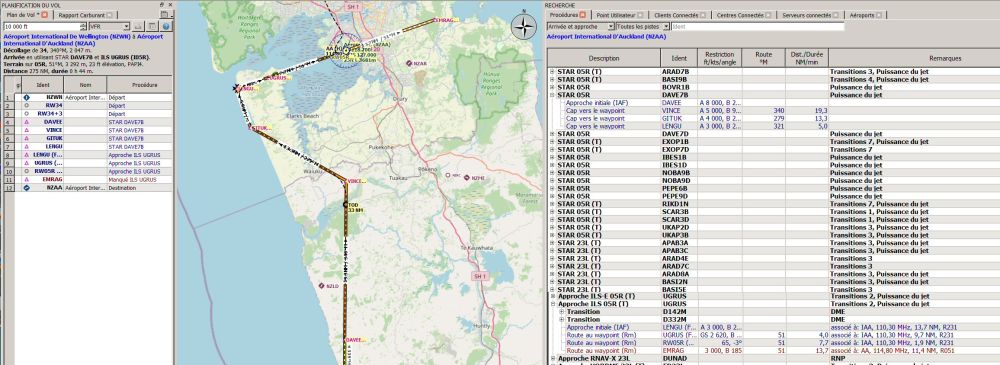Expand the STAR 05R BOVR1B row

pos(552,87)
